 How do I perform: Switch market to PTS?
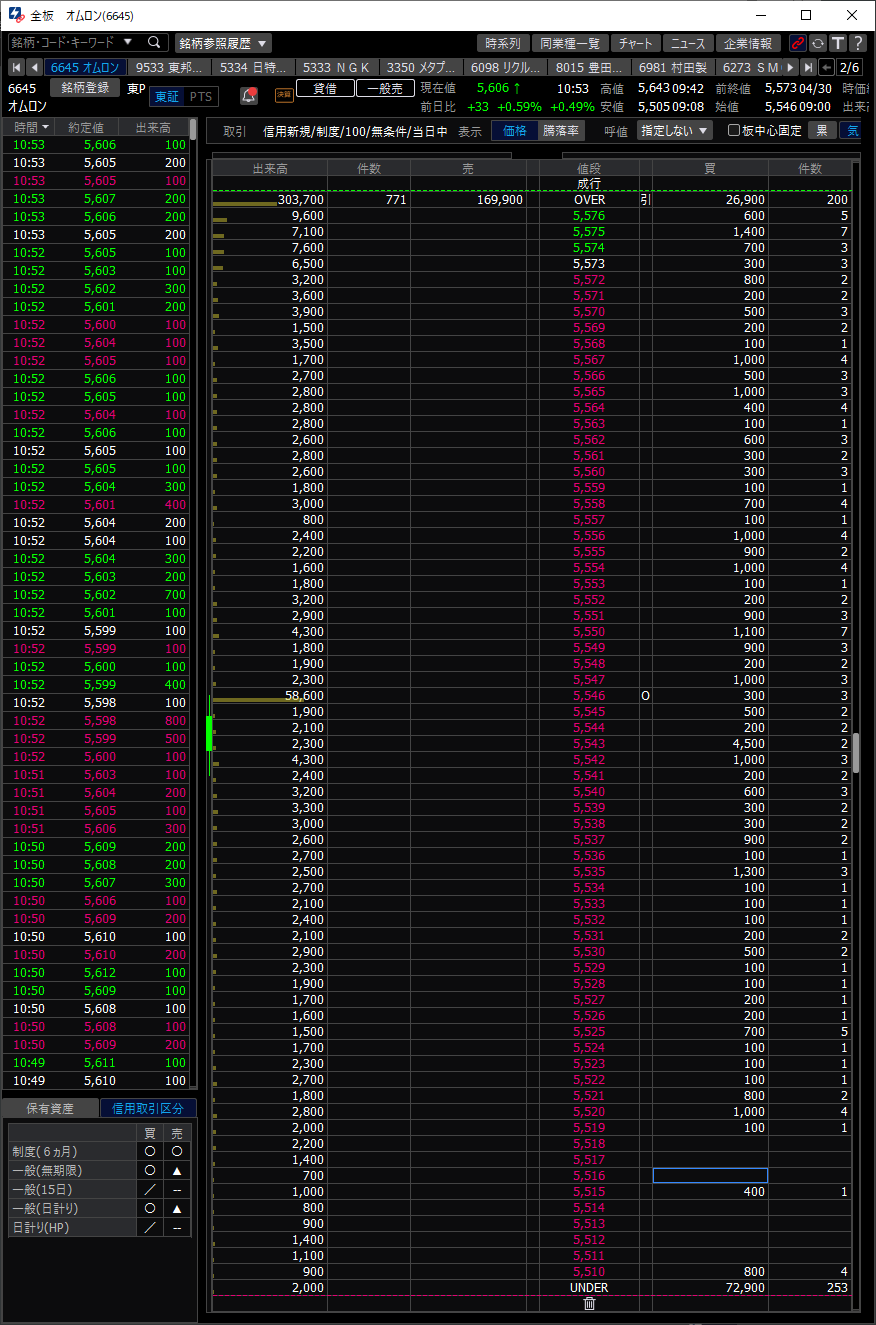point(201,96)
